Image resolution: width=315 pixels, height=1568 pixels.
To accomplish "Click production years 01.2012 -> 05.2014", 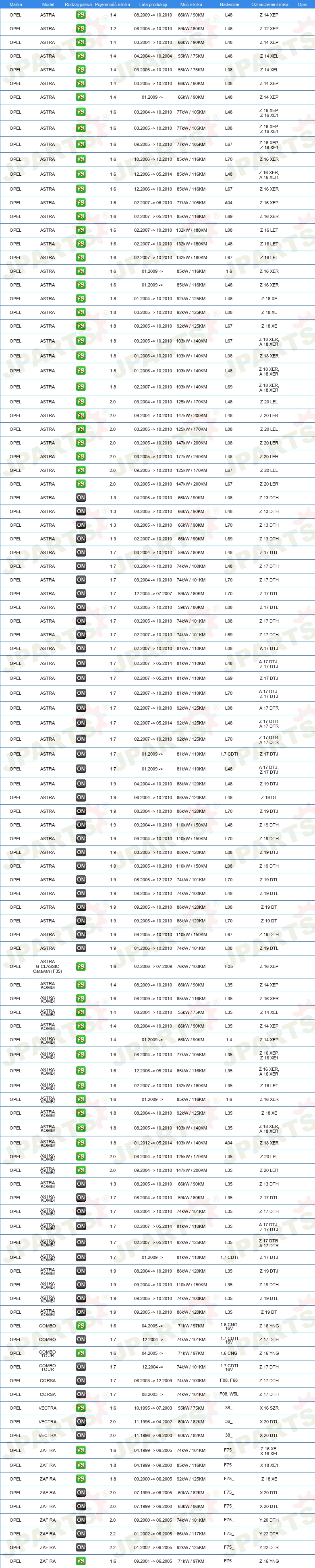I will tap(153, 1143).
